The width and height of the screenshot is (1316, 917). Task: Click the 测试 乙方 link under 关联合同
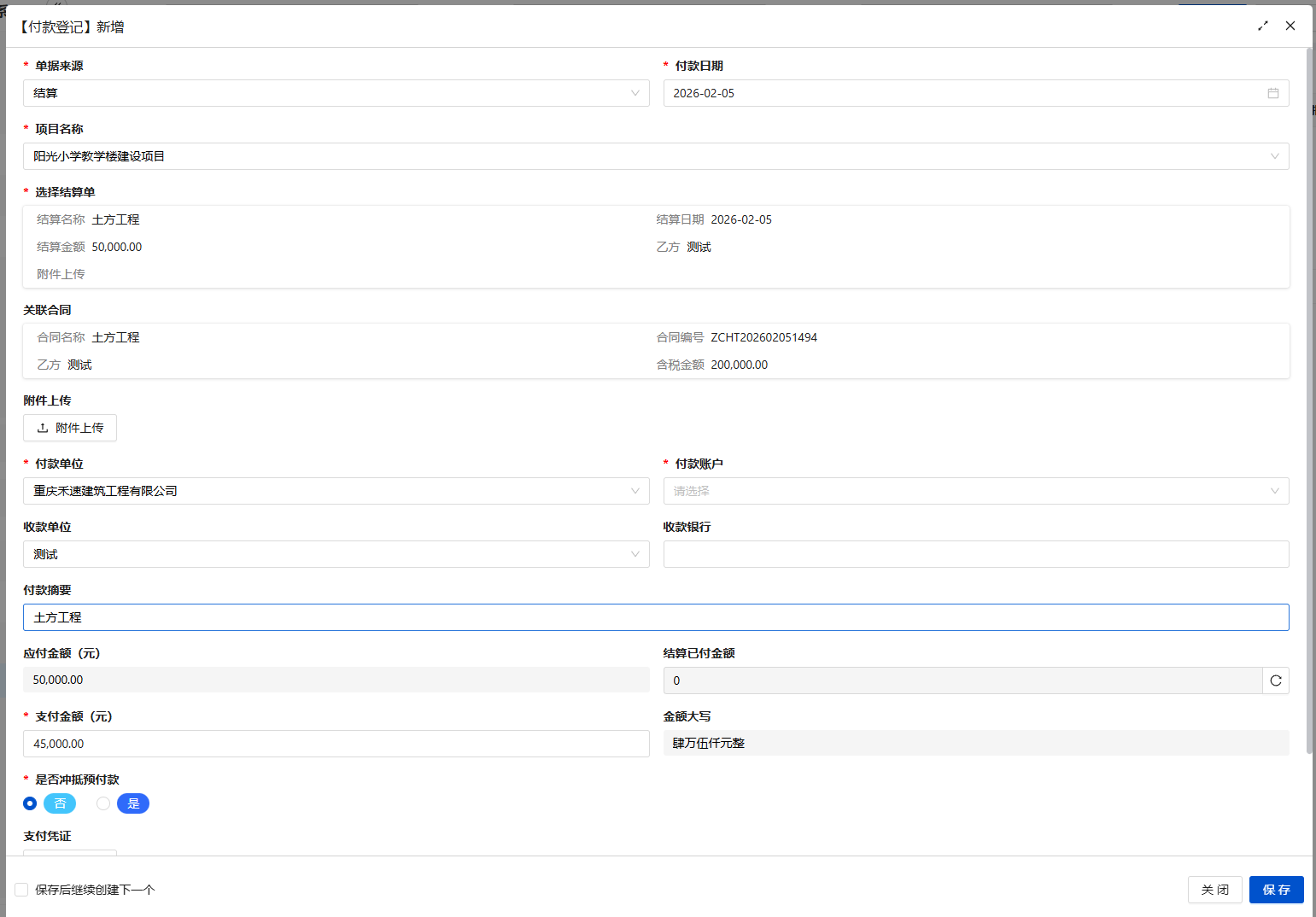pyautogui.click(x=79, y=365)
